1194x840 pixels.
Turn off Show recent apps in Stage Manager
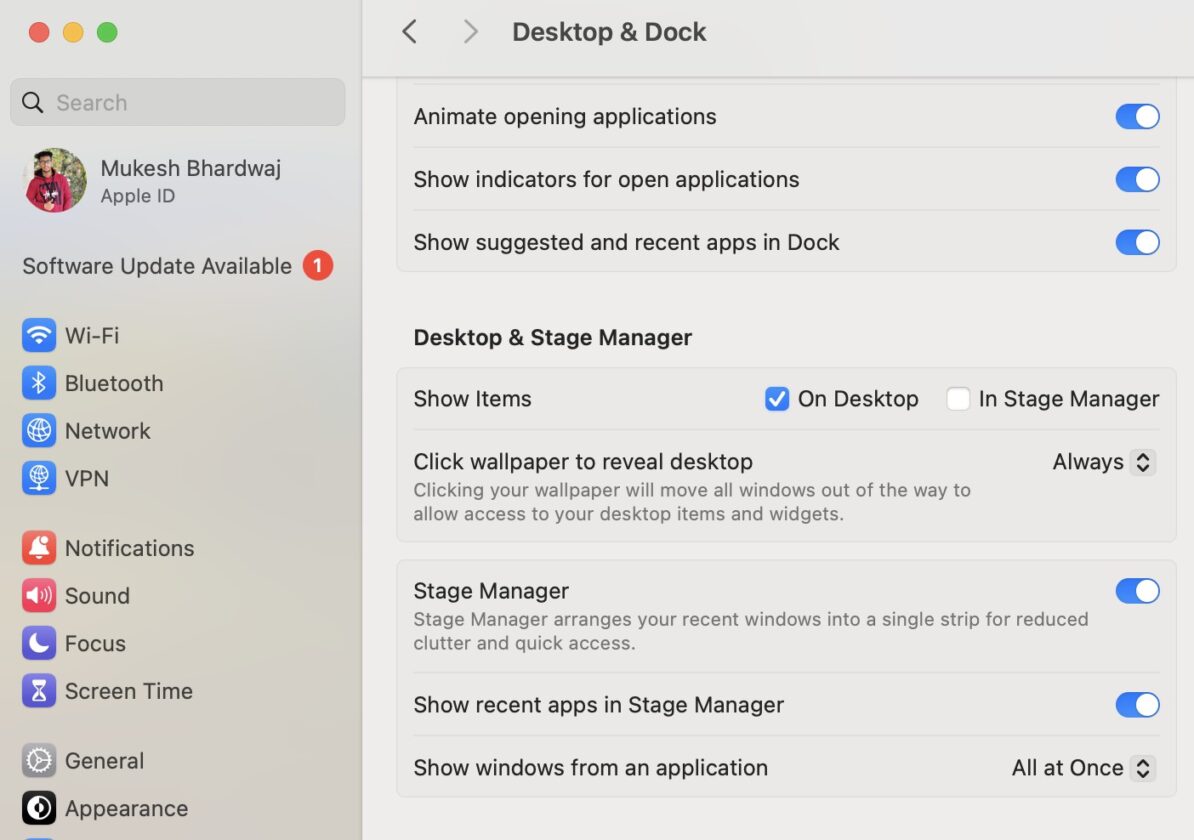pos(1137,705)
